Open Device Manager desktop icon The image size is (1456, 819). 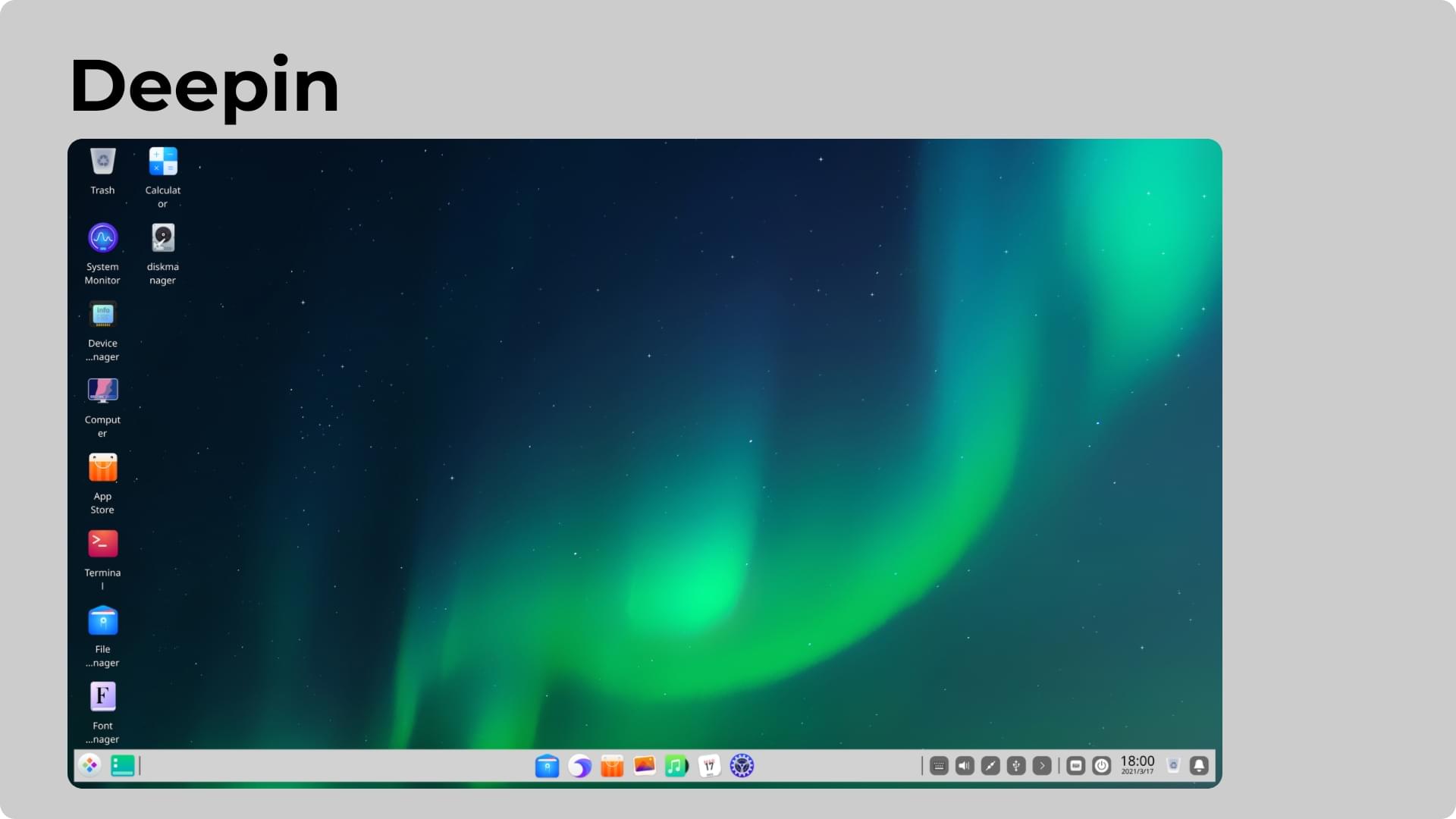pyautogui.click(x=102, y=315)
